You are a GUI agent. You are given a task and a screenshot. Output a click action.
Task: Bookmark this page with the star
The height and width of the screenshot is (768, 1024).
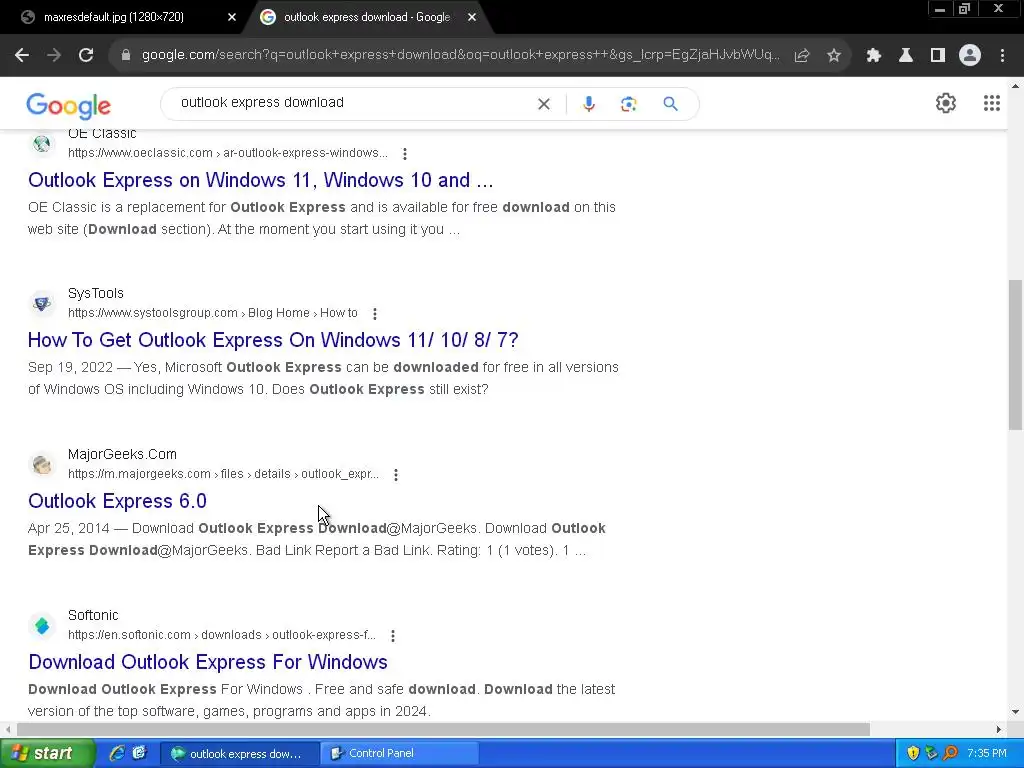point(834,56)
